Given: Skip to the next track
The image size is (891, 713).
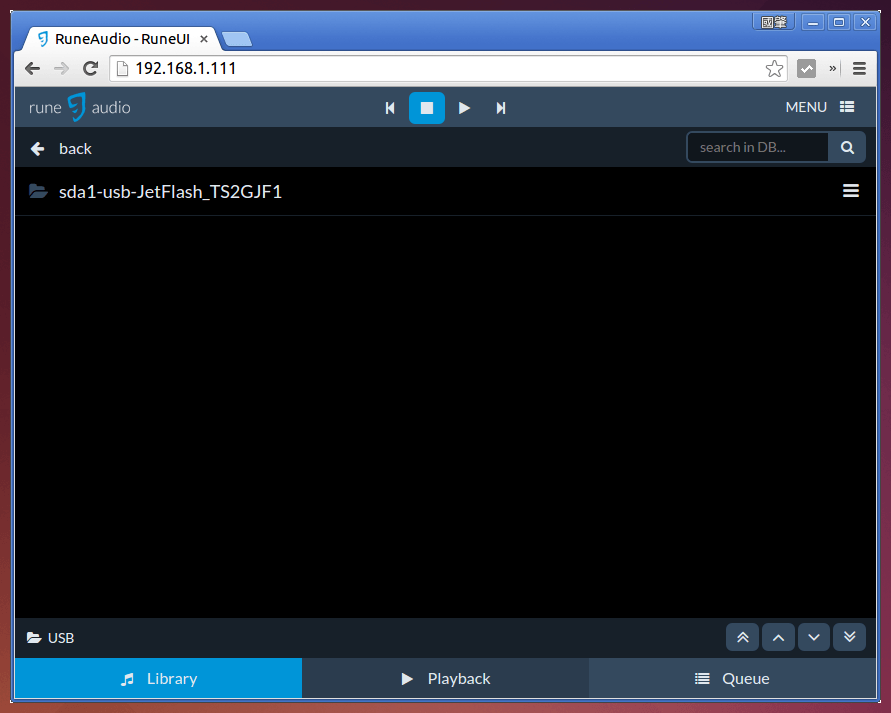Looking at the screenshot, I should point(501,108).
